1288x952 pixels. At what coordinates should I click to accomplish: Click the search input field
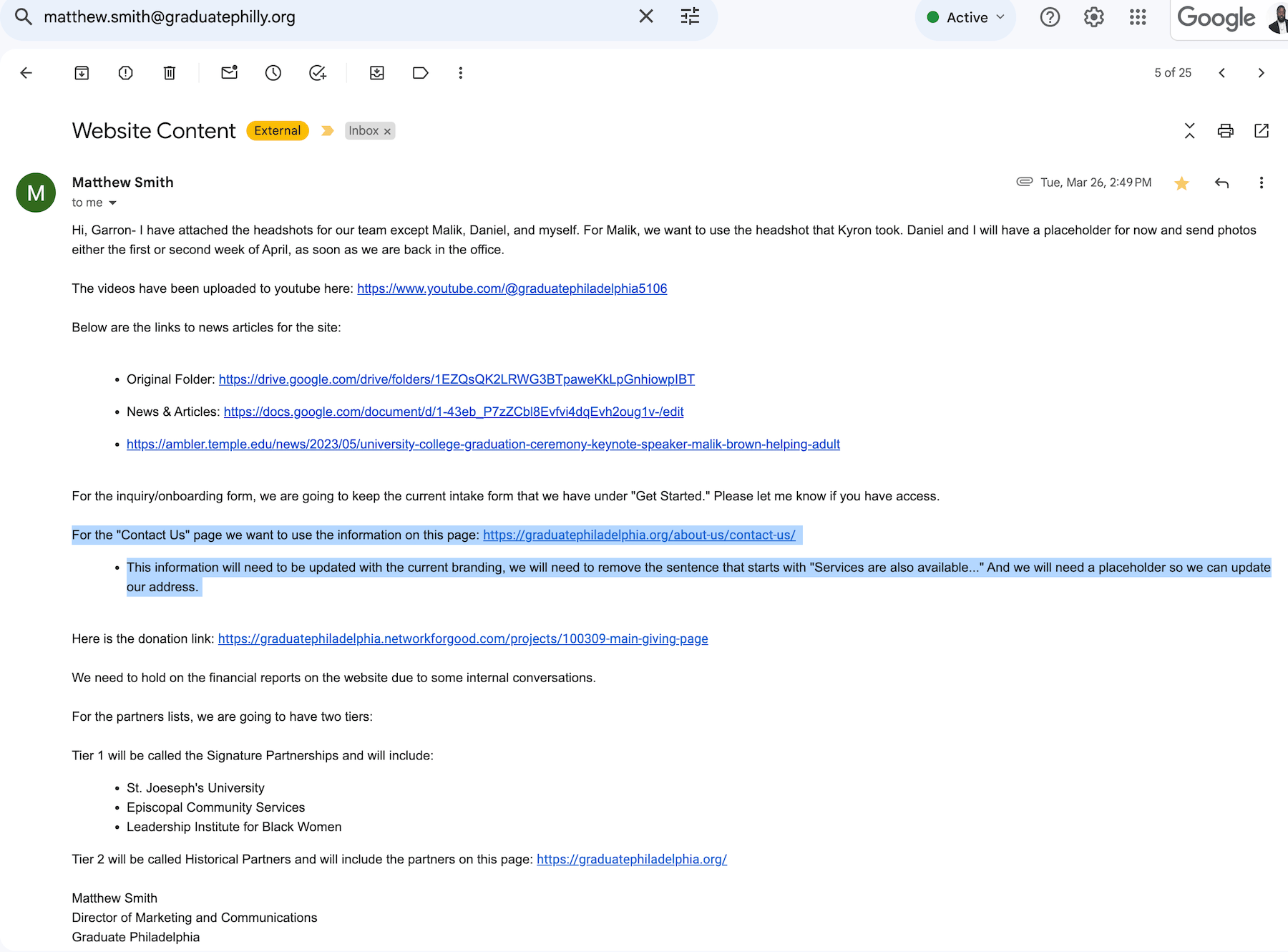click(x=336, y=17)
